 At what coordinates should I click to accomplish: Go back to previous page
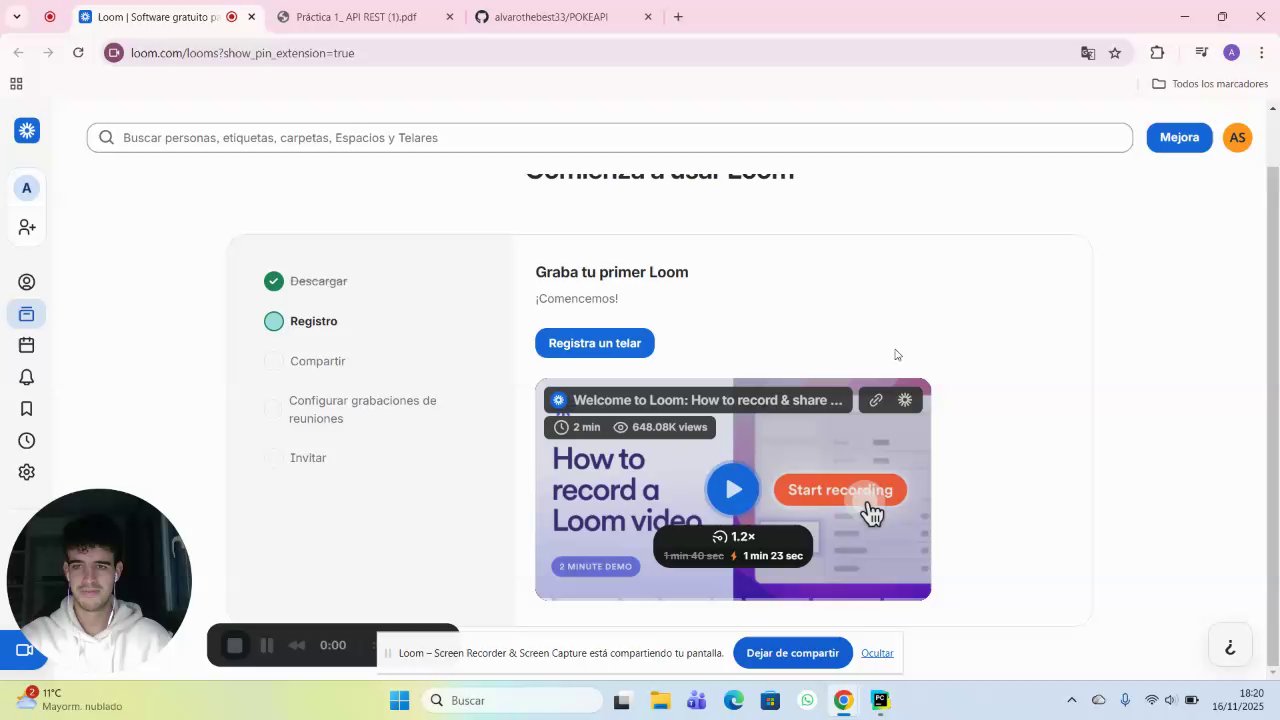[x=18, y=53]
